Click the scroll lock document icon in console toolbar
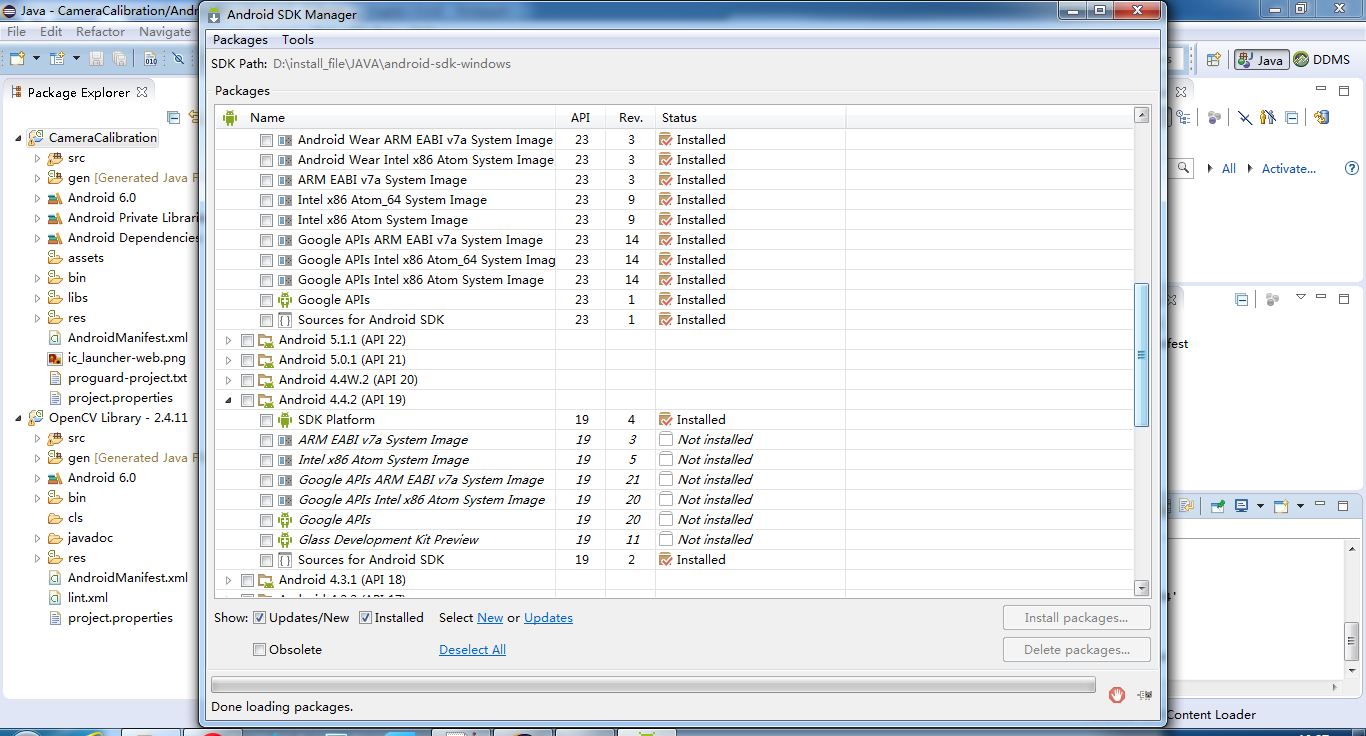1366x736 pixels. point(1186,506)
